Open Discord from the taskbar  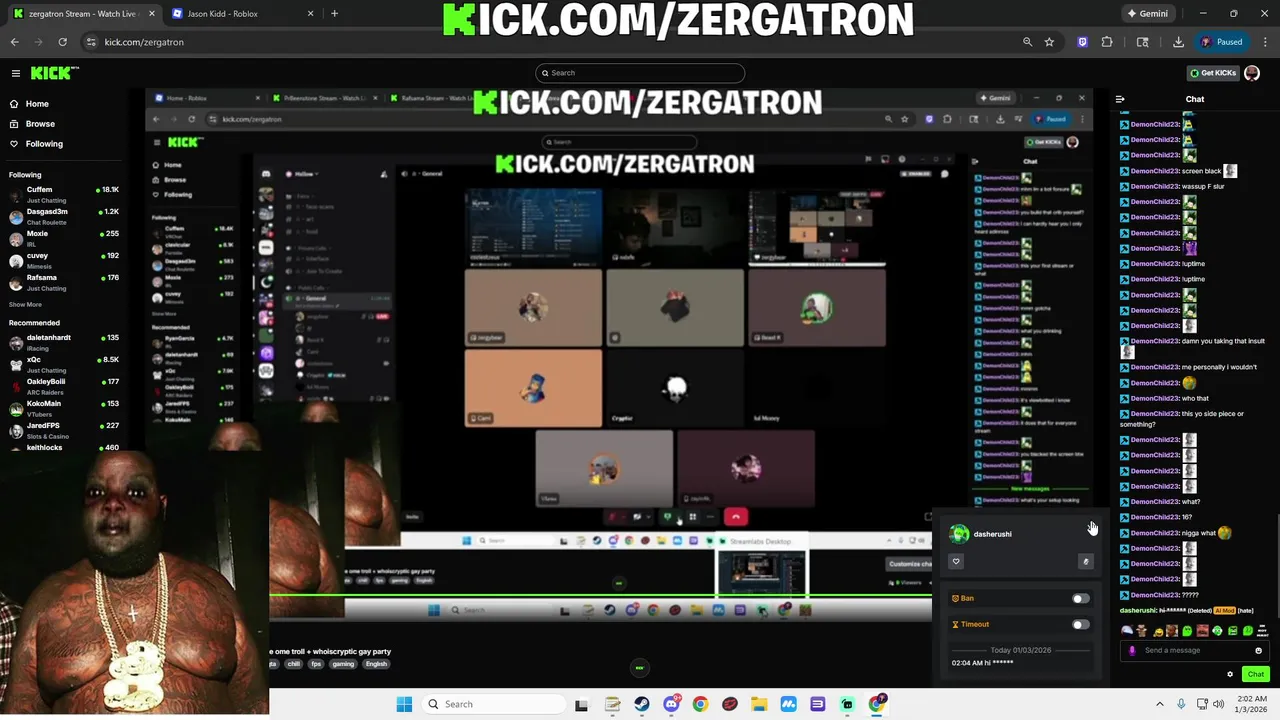point(671,704)
